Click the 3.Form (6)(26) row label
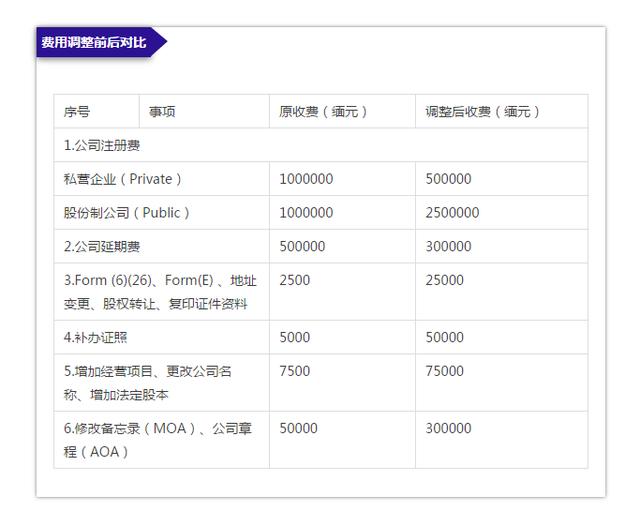Image resolution: width=640 pixels, height=526 pixels. (x=160, y=292)
